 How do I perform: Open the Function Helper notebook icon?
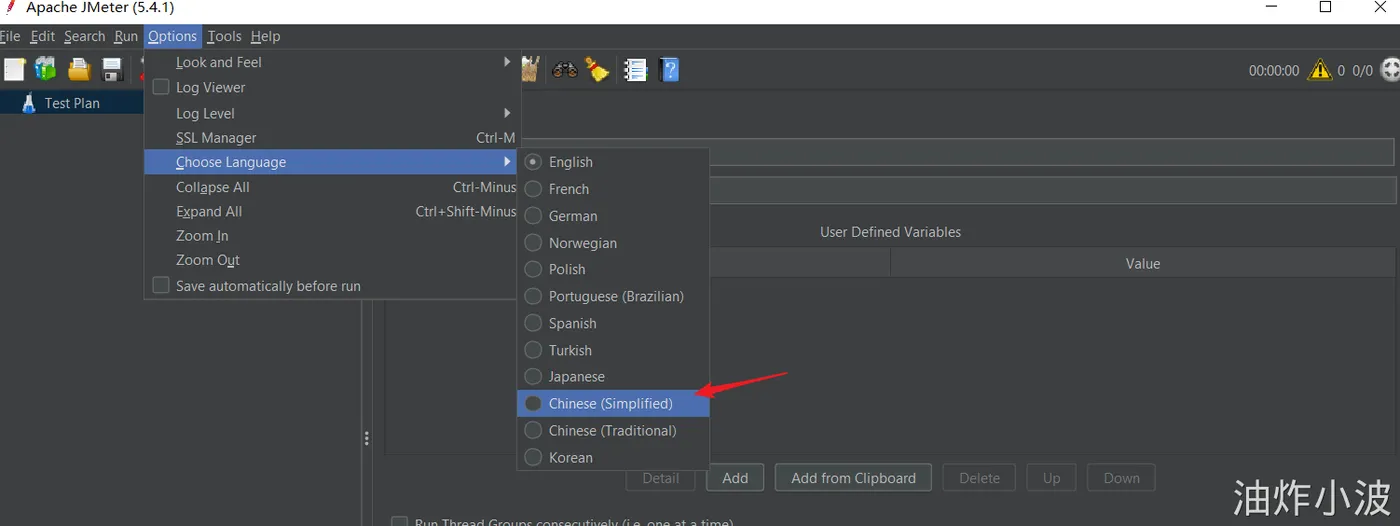(635, 70)
